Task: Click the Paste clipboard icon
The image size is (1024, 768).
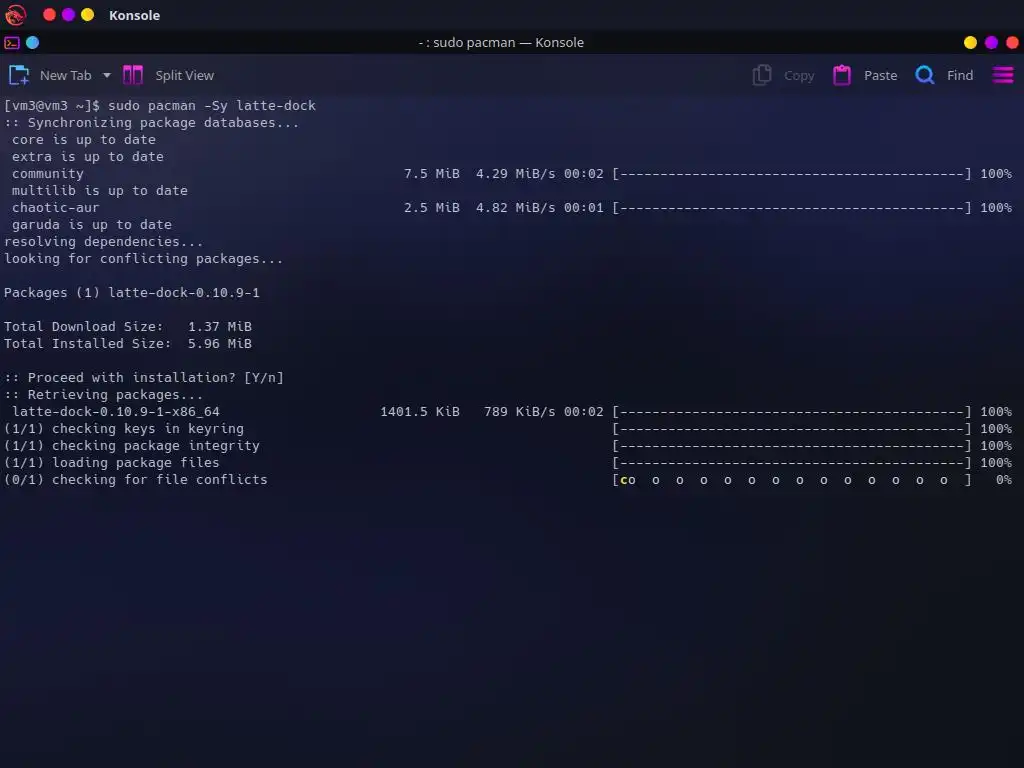Action: point(842,75)
